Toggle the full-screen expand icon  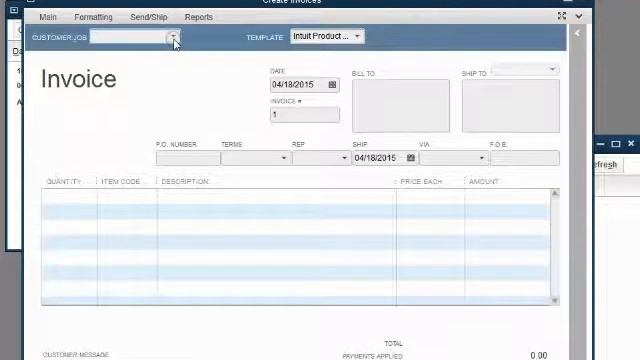tap(562, 16)
